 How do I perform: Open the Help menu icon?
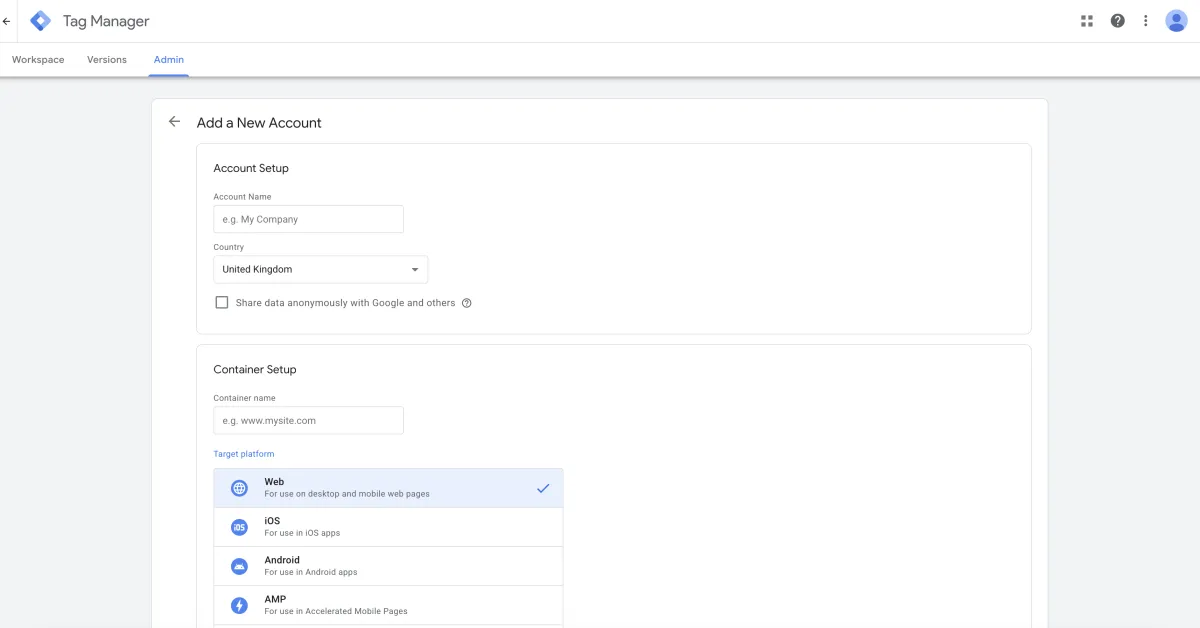click(1118, 21)
